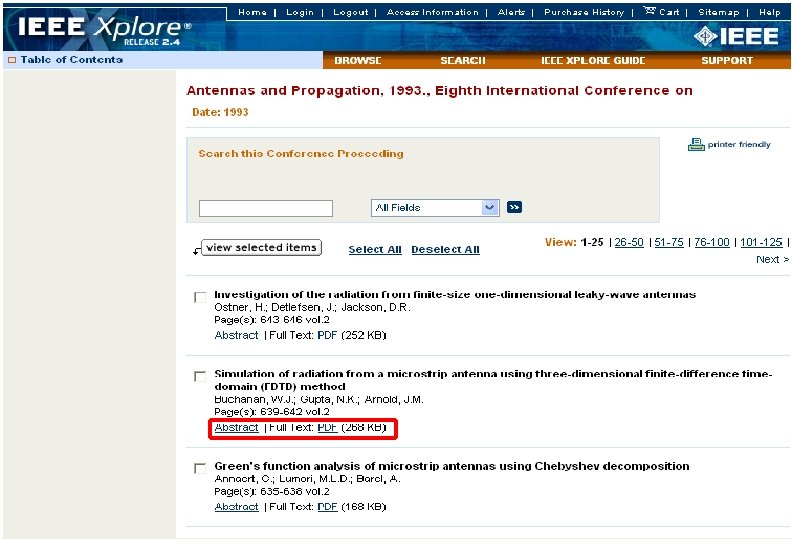This screenshot has width=792, height=540.
Task: Open Access Information link
Action: point(432,12)
